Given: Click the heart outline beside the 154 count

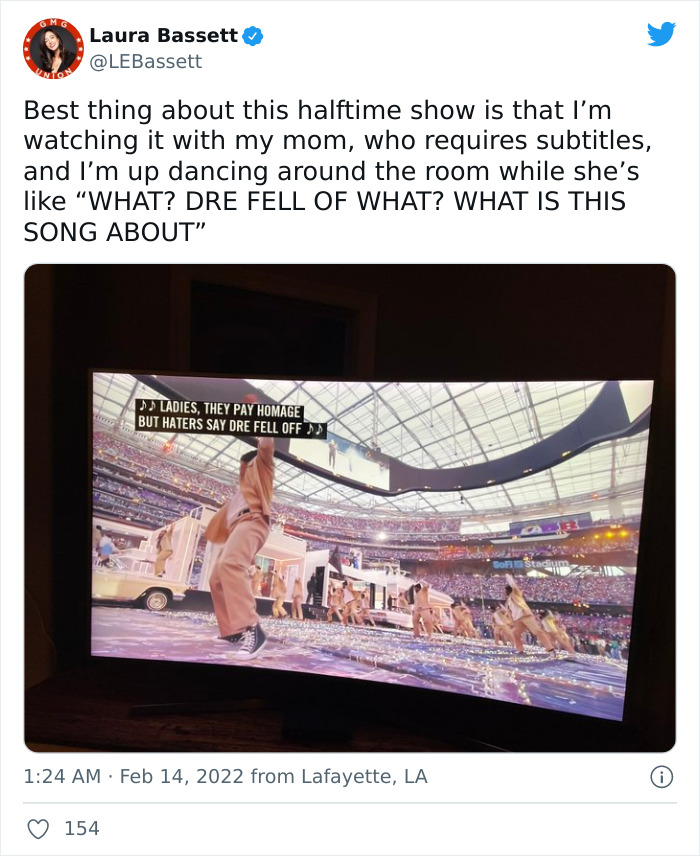Looking at the screenshot, I should click(38, 828).
